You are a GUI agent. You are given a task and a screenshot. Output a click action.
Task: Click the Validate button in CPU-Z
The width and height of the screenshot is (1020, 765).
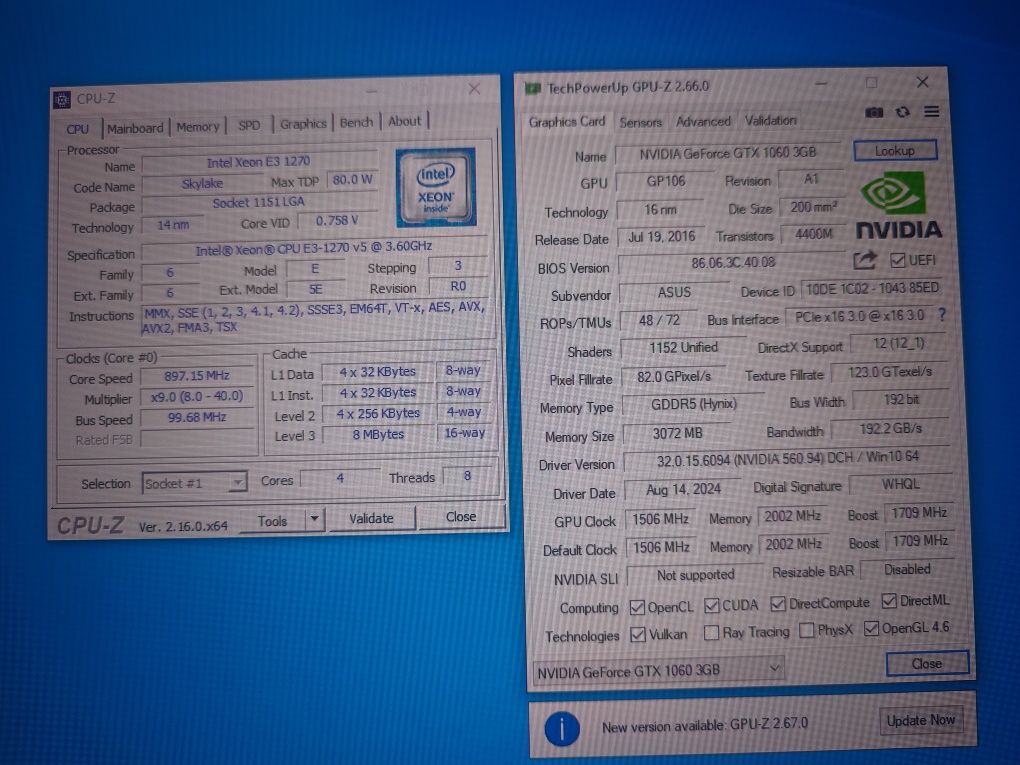coord(371,518)
